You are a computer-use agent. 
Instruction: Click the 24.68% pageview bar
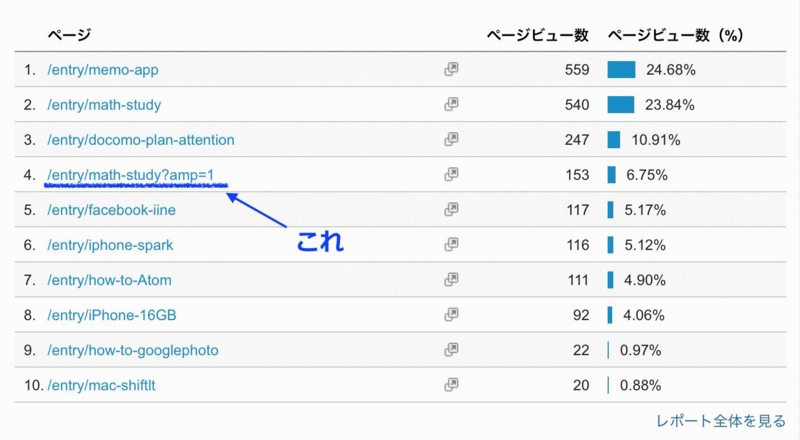pyautogui.click(x=621, y=69)
